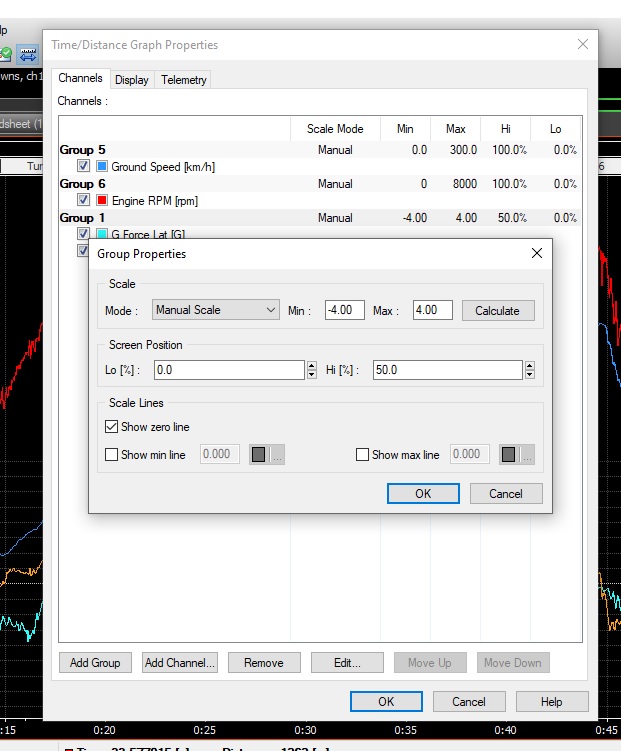Decrease Hi [%] with down spinner arrow
The image size is (621, 751).
tap(530, 375)
